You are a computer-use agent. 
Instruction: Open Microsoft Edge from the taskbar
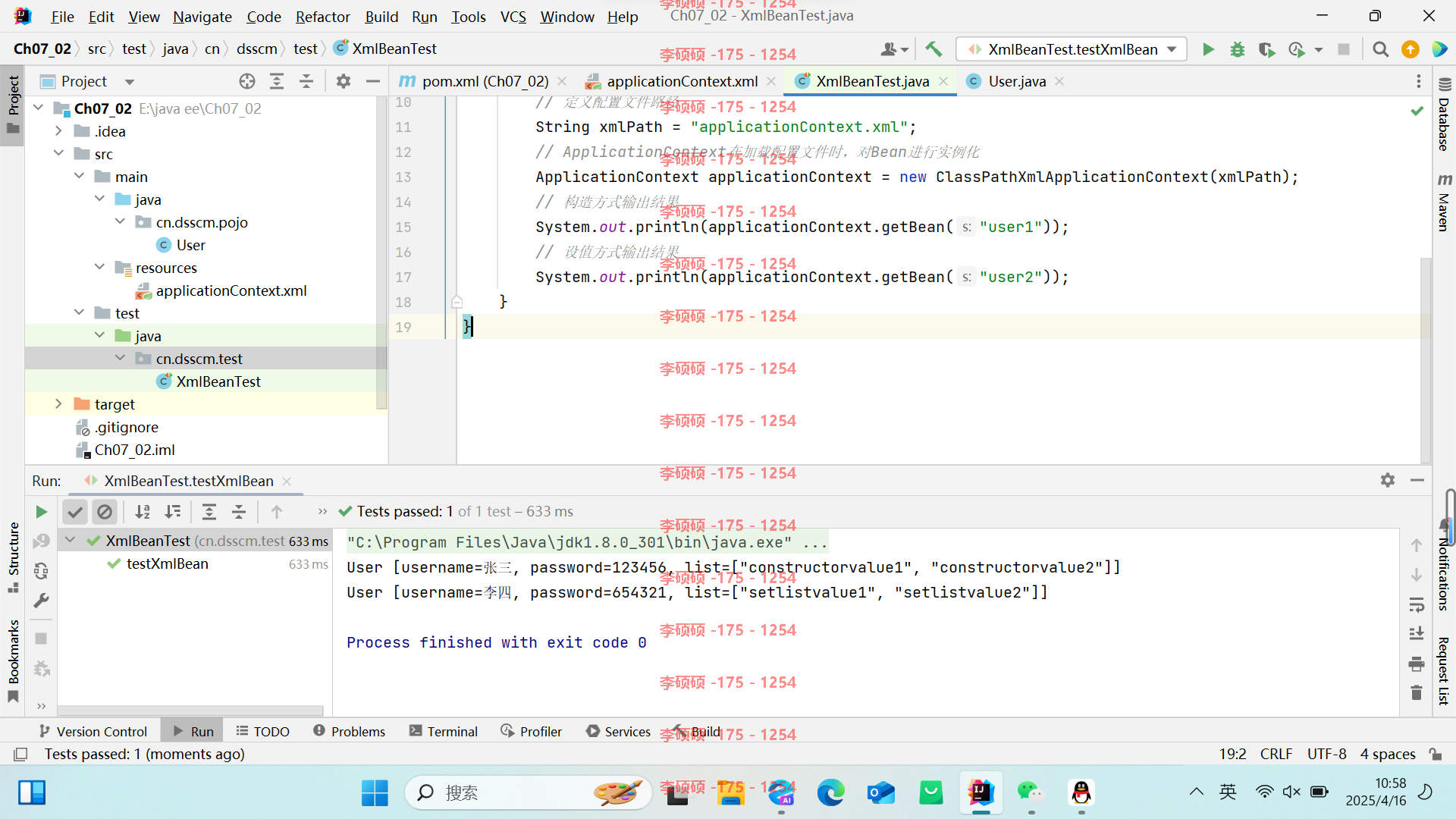(x=830, y=792)
